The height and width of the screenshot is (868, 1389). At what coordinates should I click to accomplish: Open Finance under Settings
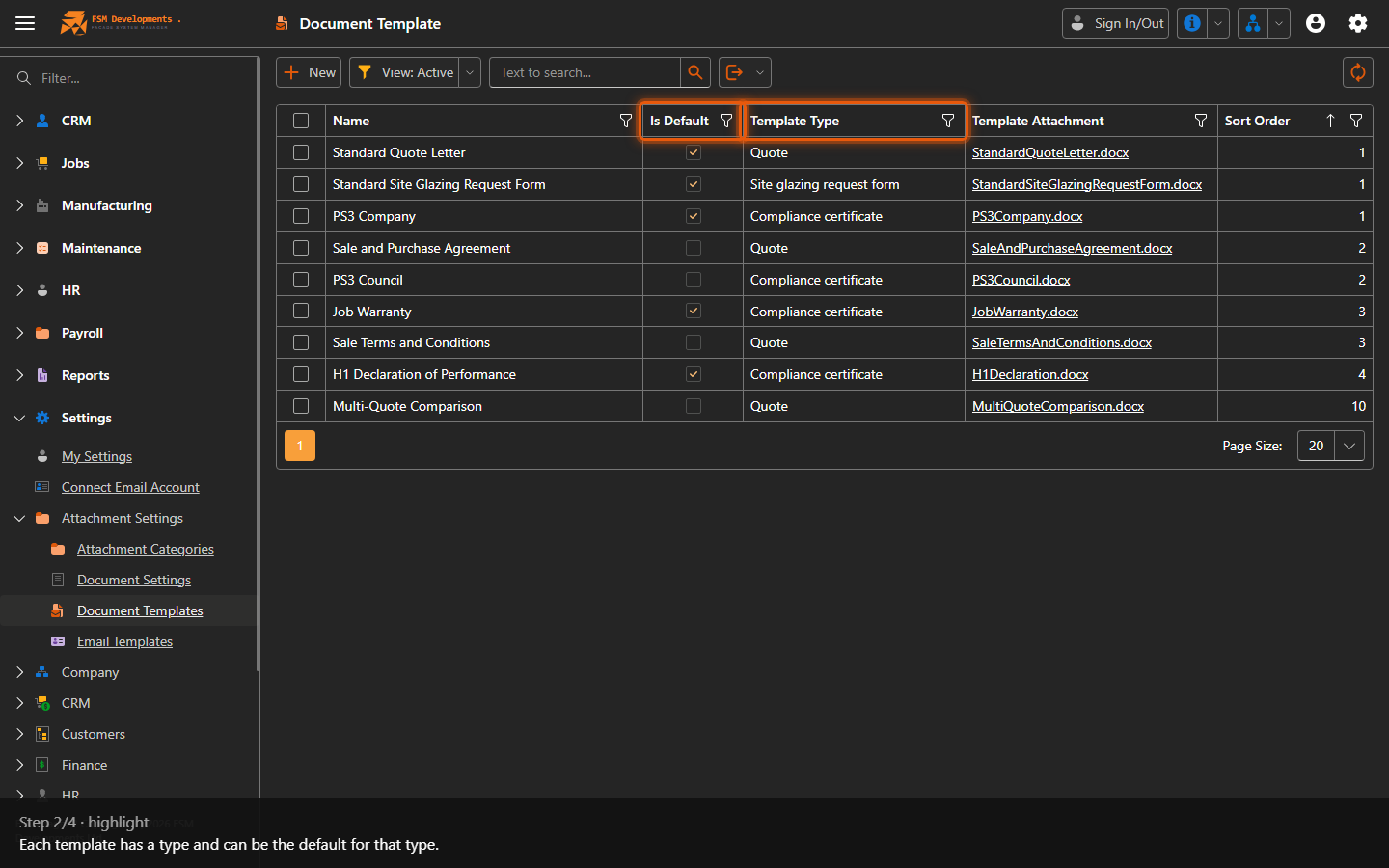84,765
